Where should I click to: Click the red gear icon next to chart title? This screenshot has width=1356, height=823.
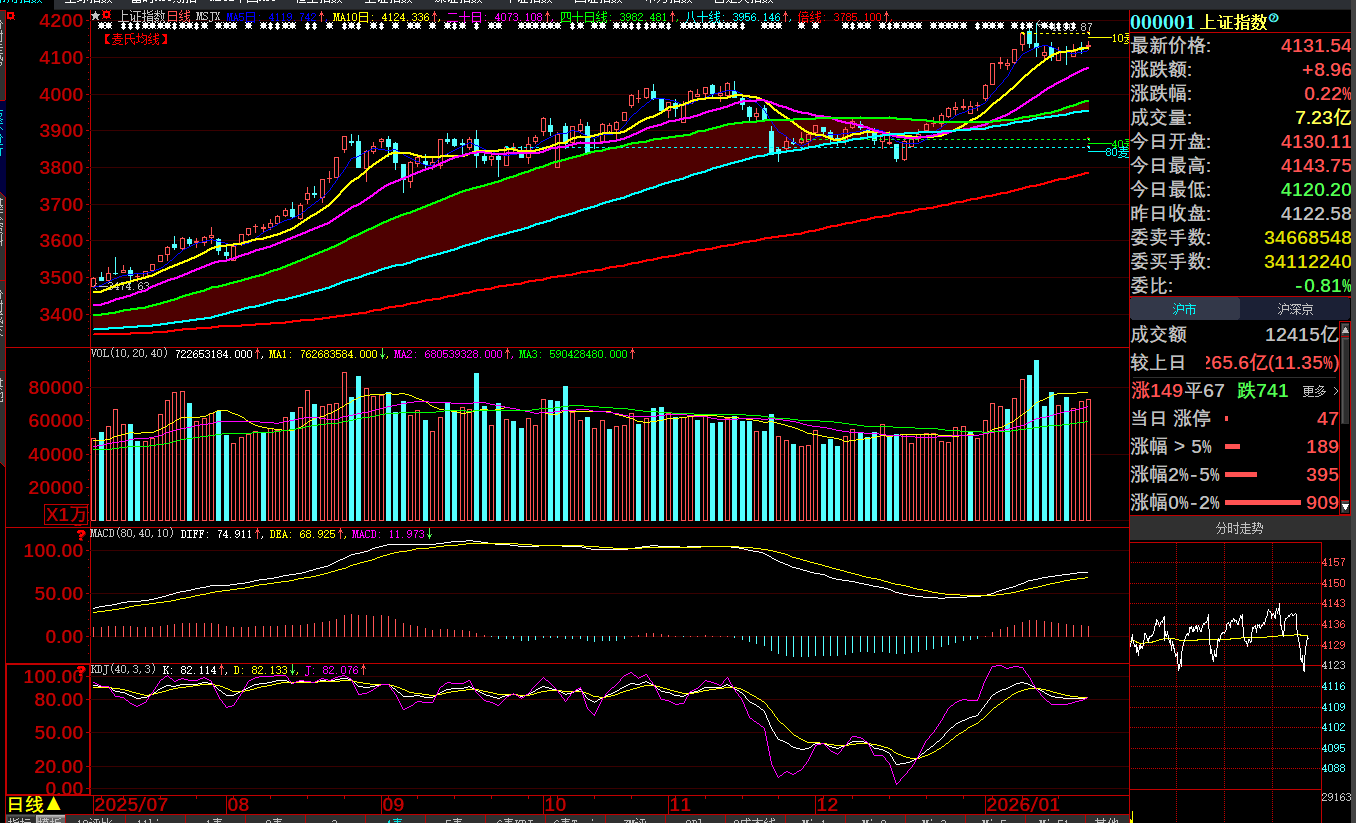[x=106, y=17]
